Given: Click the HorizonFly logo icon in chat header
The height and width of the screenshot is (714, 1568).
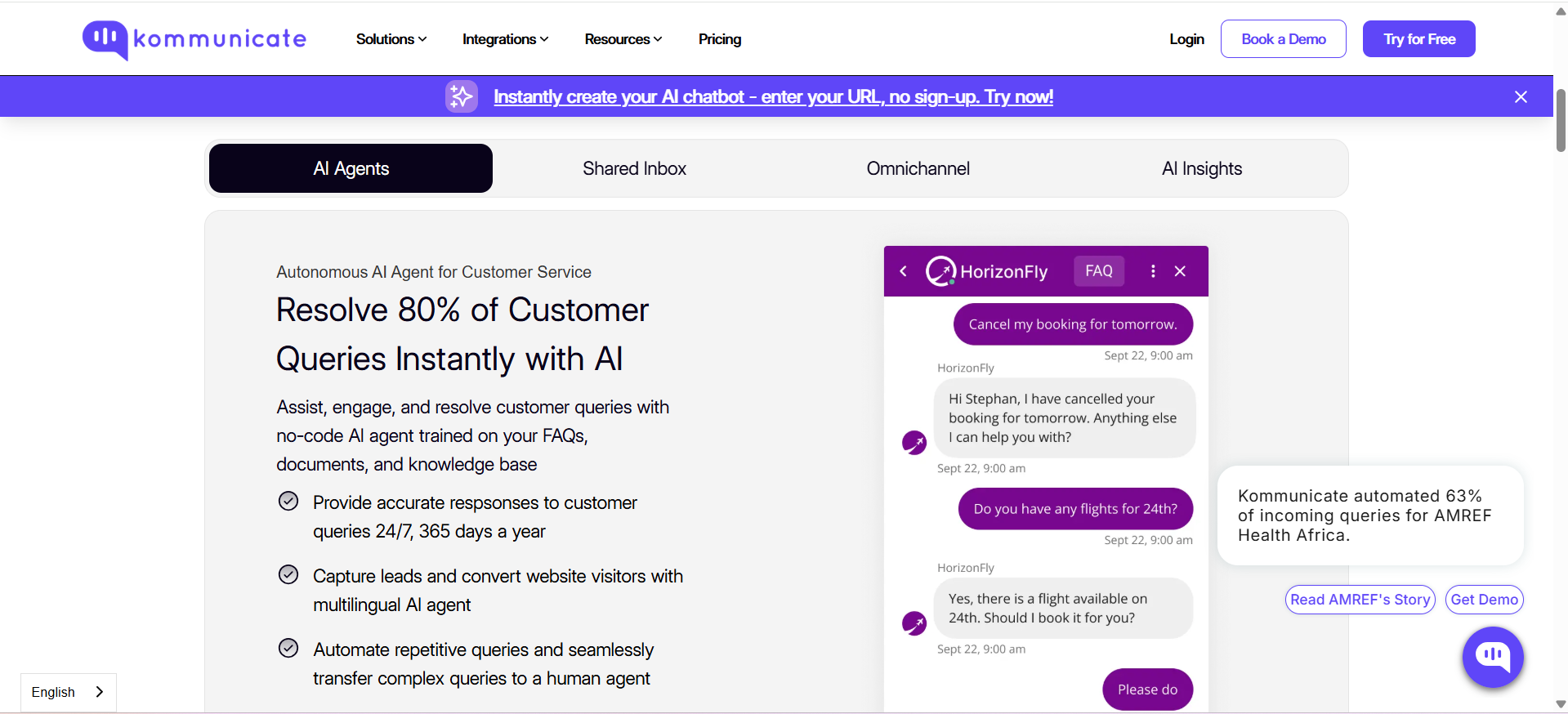Looking at the screenshot, I should coord(940,271).
